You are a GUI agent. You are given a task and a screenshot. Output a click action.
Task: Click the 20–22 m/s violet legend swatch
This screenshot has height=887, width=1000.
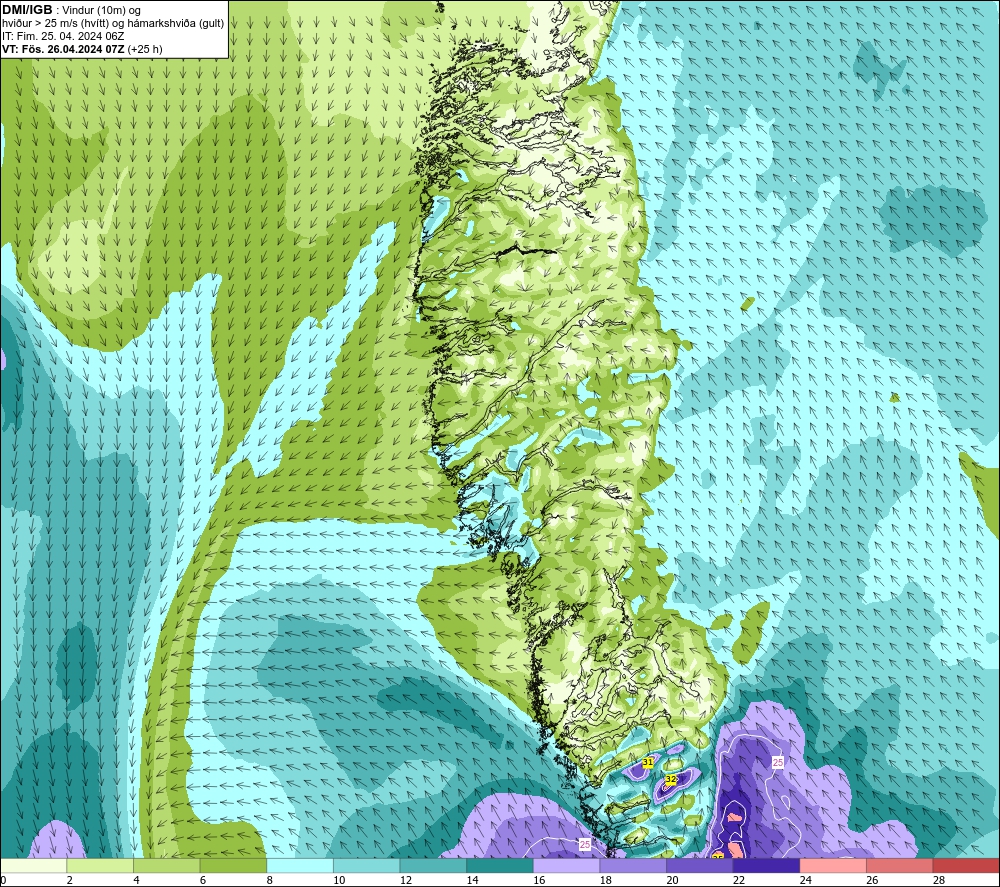[700, 865]
